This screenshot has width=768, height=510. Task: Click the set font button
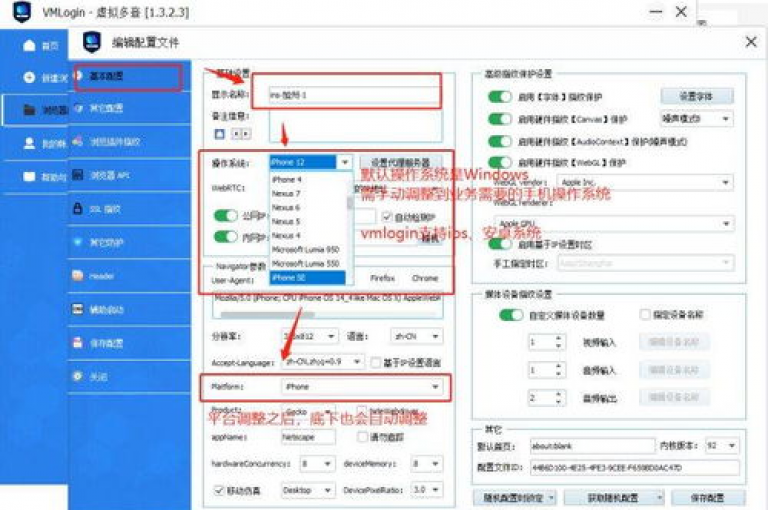(696, 96)
